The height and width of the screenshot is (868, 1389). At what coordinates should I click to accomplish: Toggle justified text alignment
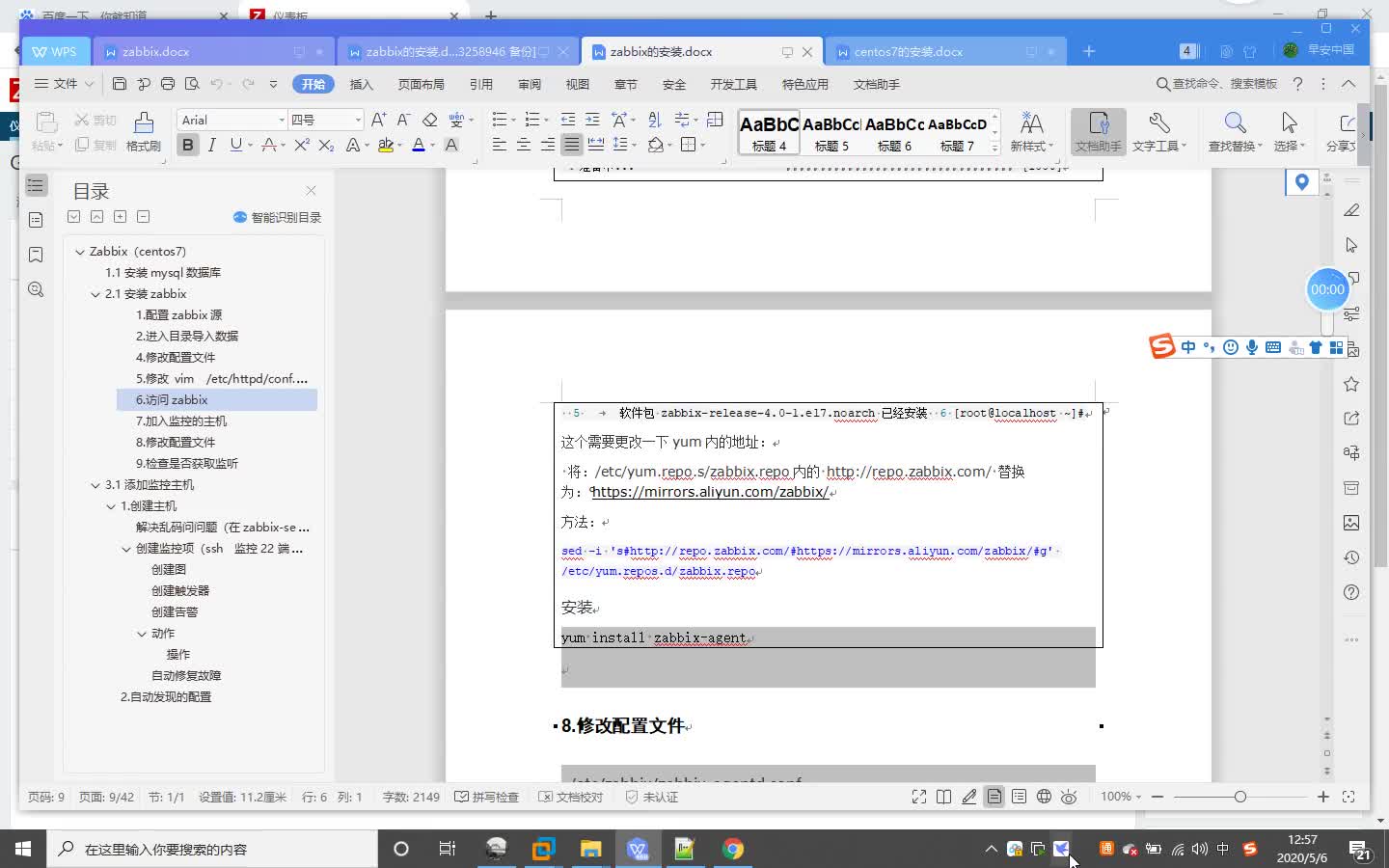click(x=572, y=145)
